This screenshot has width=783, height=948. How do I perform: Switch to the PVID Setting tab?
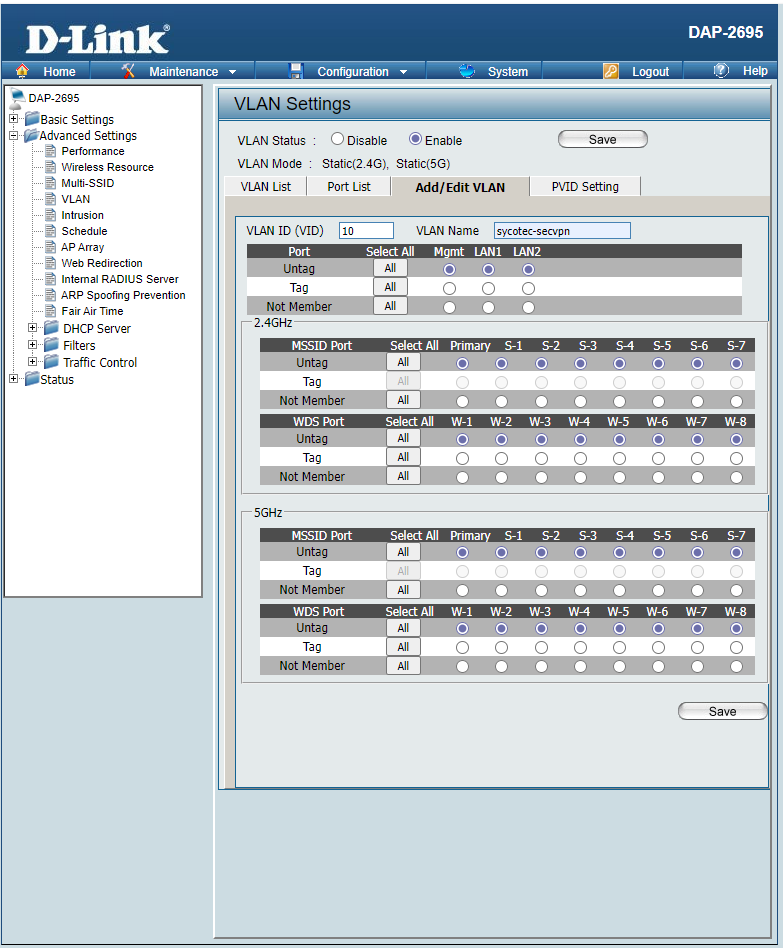pyautogui.click(x=585, y=187)
